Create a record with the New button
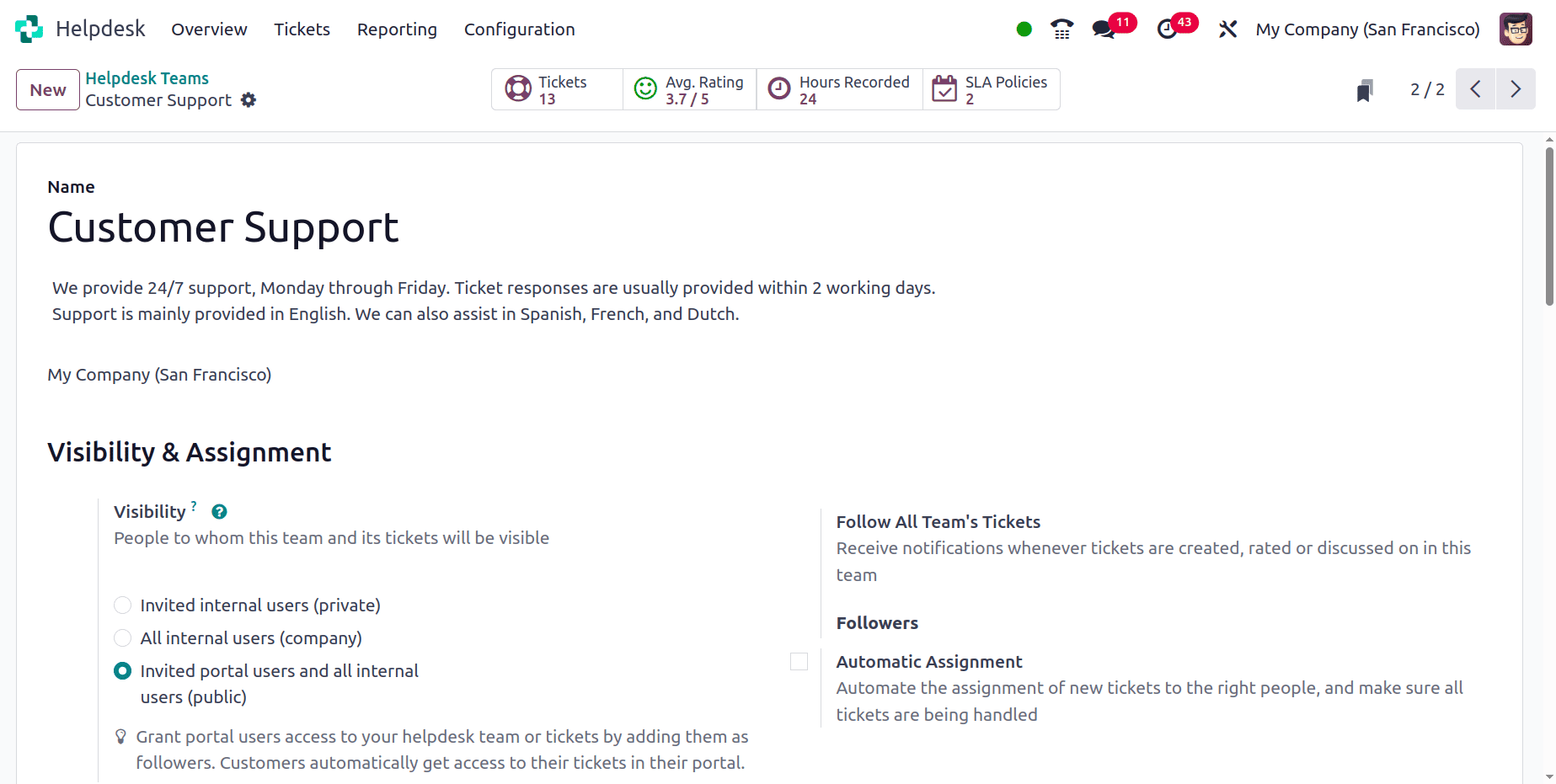 (x=47, y=89)
